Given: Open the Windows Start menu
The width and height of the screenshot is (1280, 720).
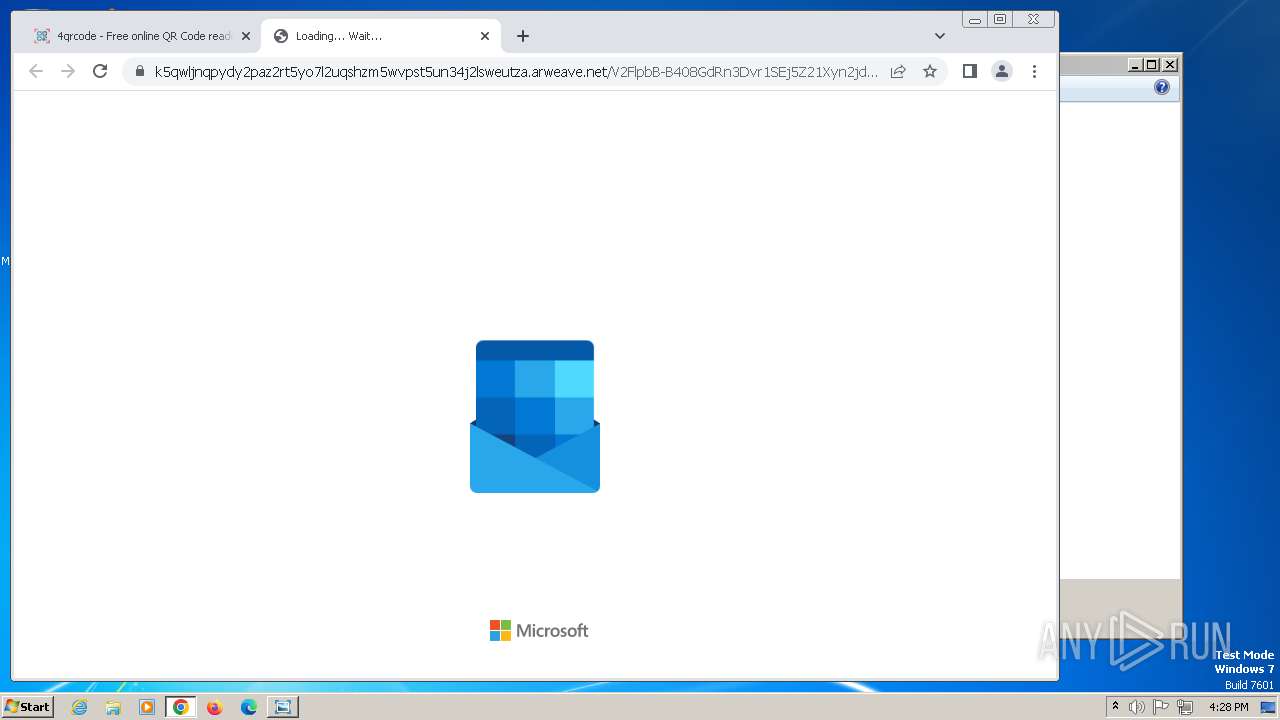Looking at the screenshot, I should tap(27, 706).
